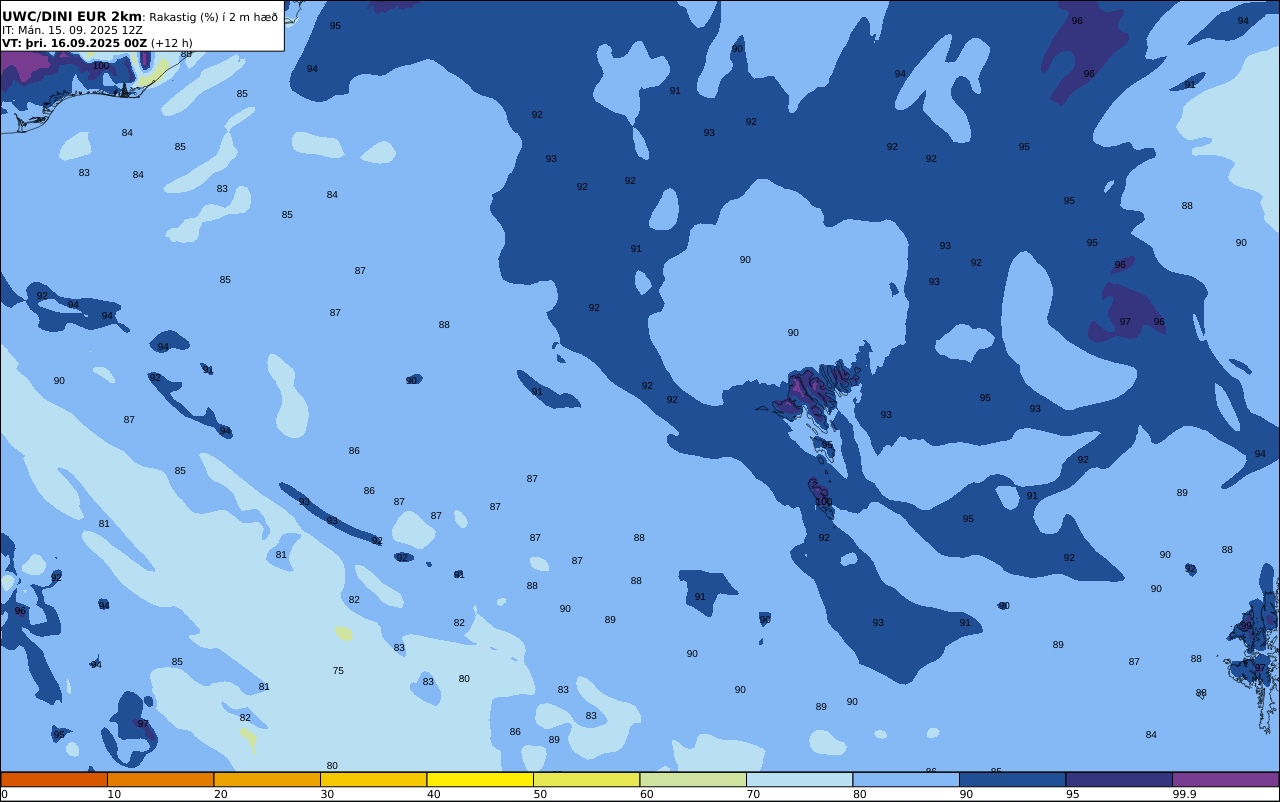Pick the 40–50 bright yellow legend swatch
Screen dimensions: 1280x802
click(x=480, y=779)
